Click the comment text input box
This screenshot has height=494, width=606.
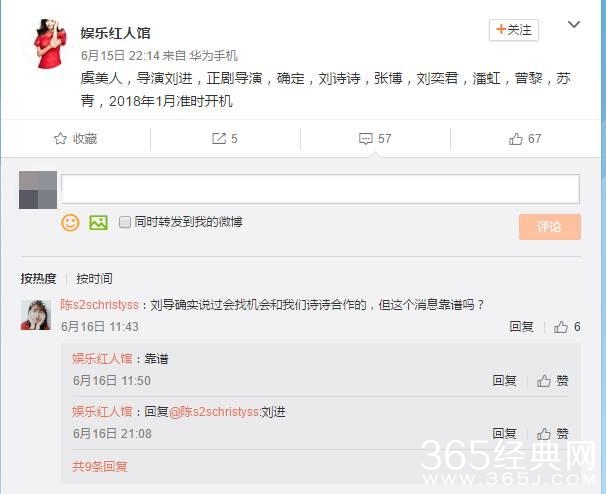[320, 189]
